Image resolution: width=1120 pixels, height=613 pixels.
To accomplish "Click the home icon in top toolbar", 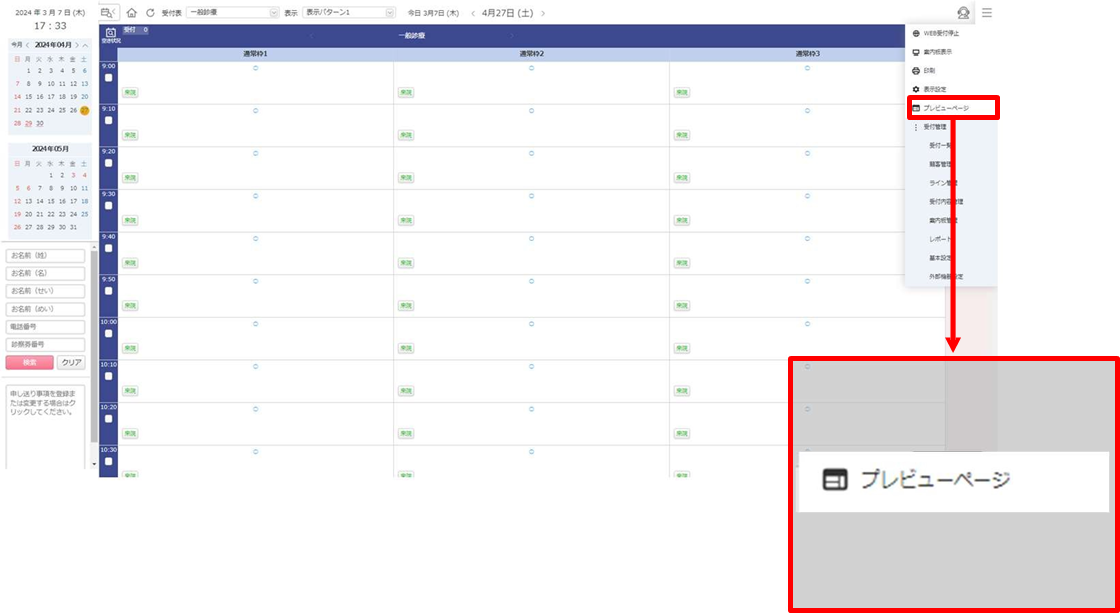I will (x=131, y=13).
